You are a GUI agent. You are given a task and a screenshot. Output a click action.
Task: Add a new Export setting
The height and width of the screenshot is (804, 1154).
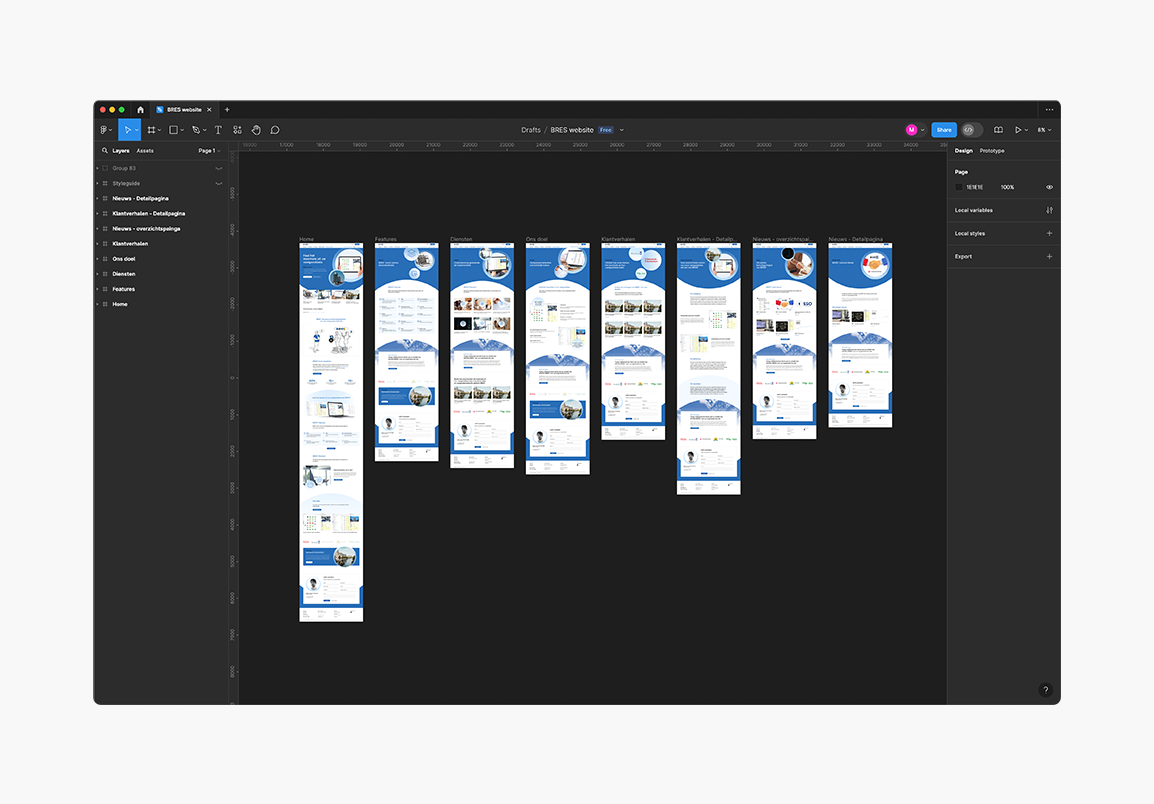point(1049,257)
